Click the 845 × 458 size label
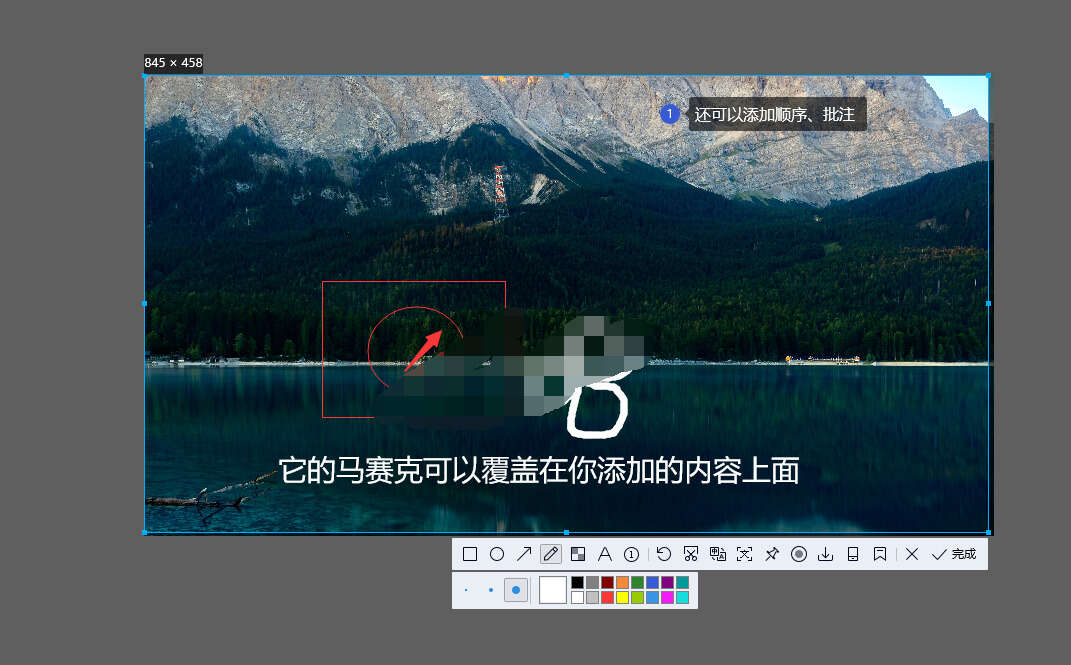 [173, 63]
